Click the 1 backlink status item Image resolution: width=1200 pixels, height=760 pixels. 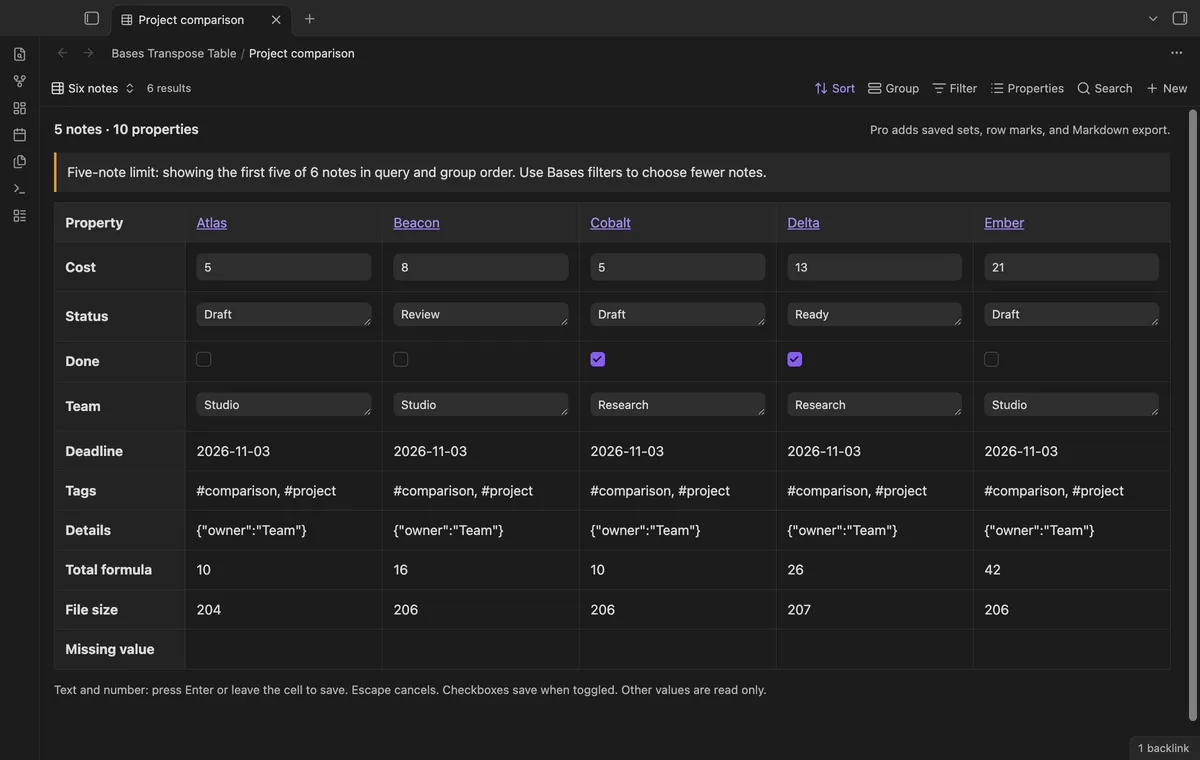pos(1164,748)
